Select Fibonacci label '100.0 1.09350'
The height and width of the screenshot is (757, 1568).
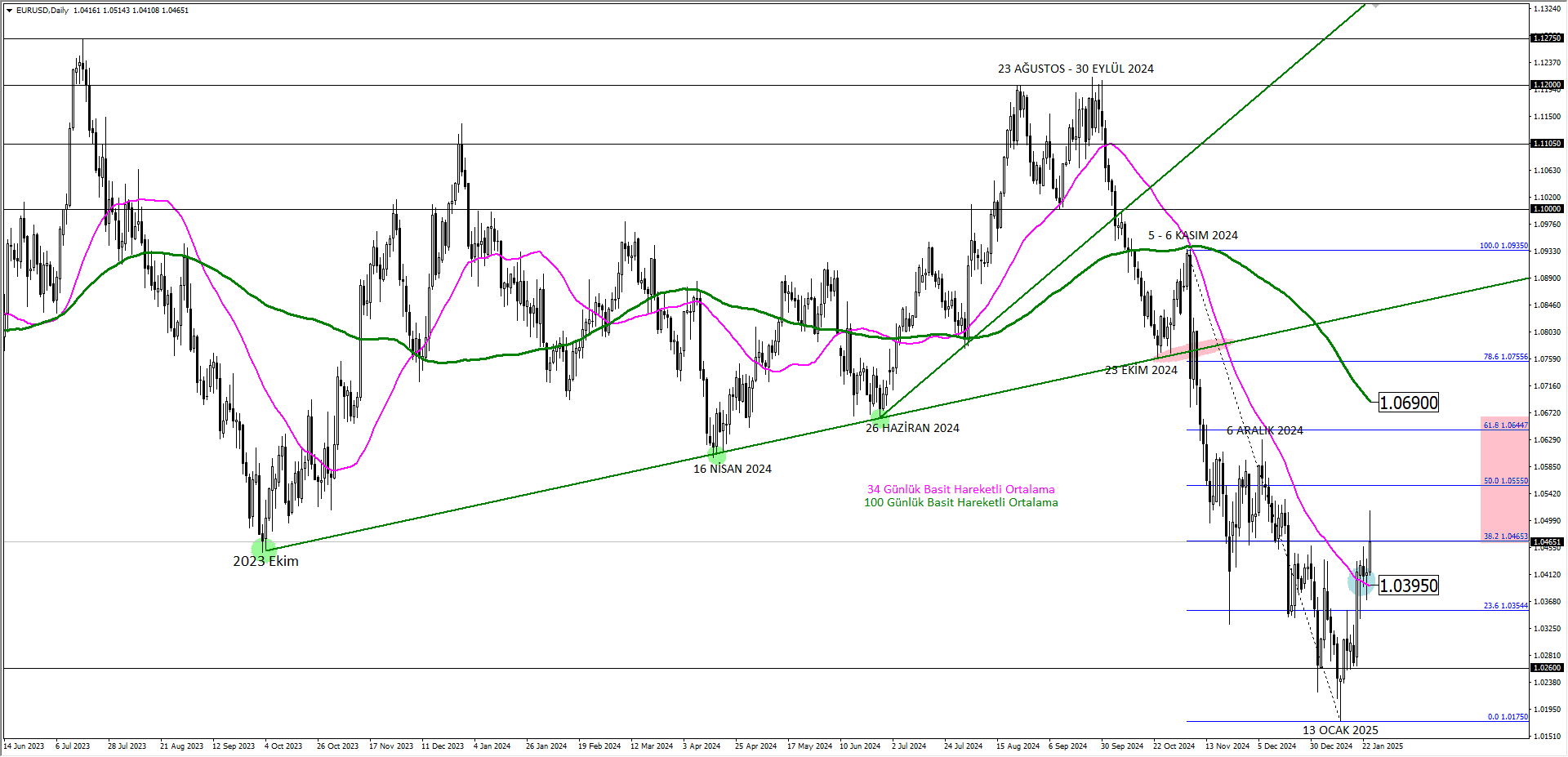pyautogui.click(x=1503, y=246)
